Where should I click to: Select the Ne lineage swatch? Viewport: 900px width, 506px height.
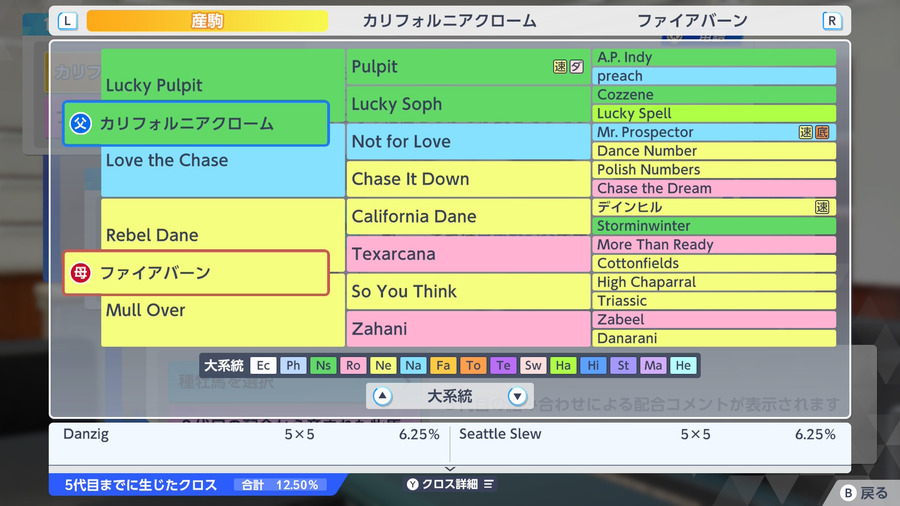tap(383, 365)
